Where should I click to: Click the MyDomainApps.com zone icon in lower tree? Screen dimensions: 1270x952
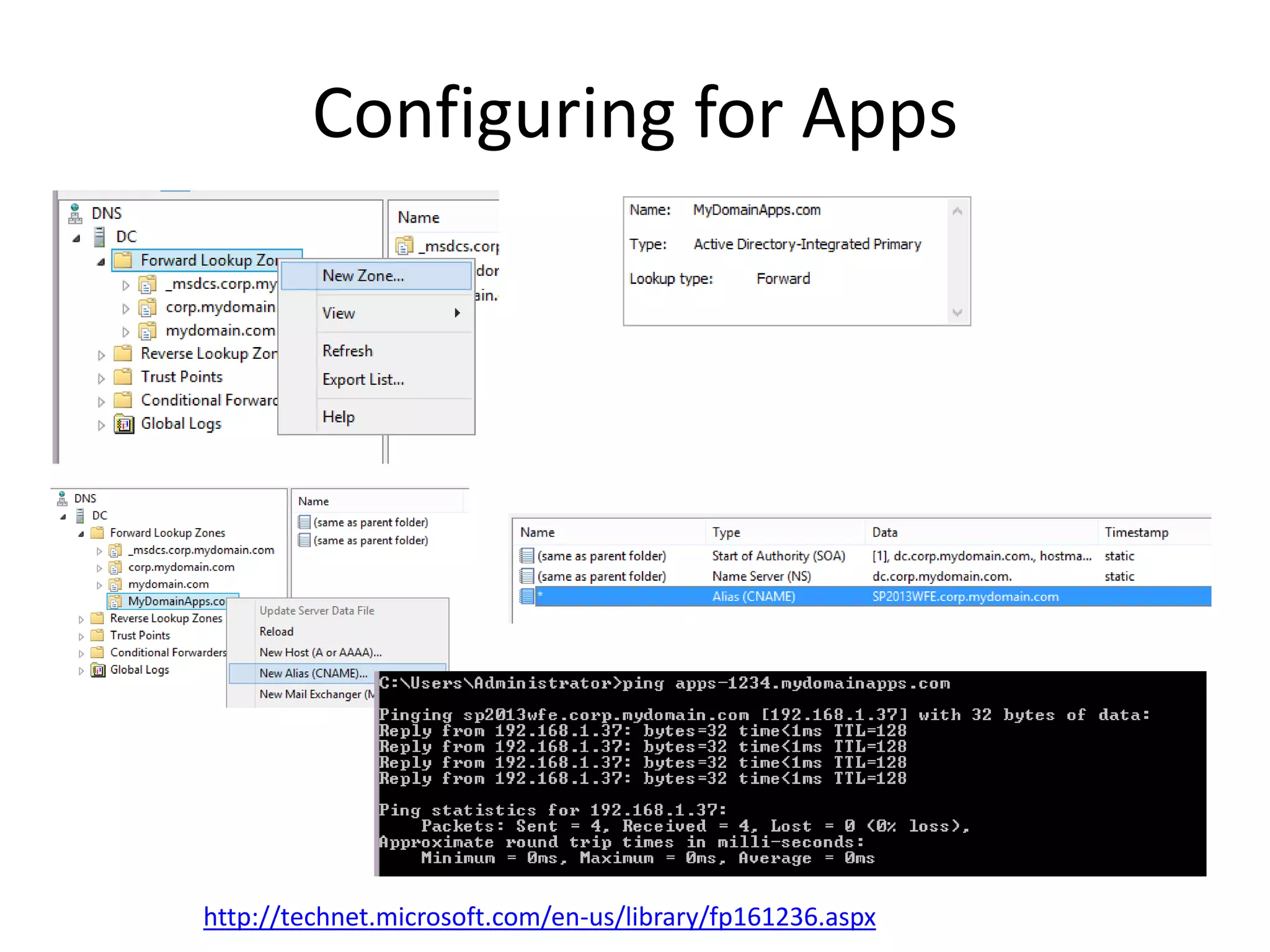[x=115, y=601]
